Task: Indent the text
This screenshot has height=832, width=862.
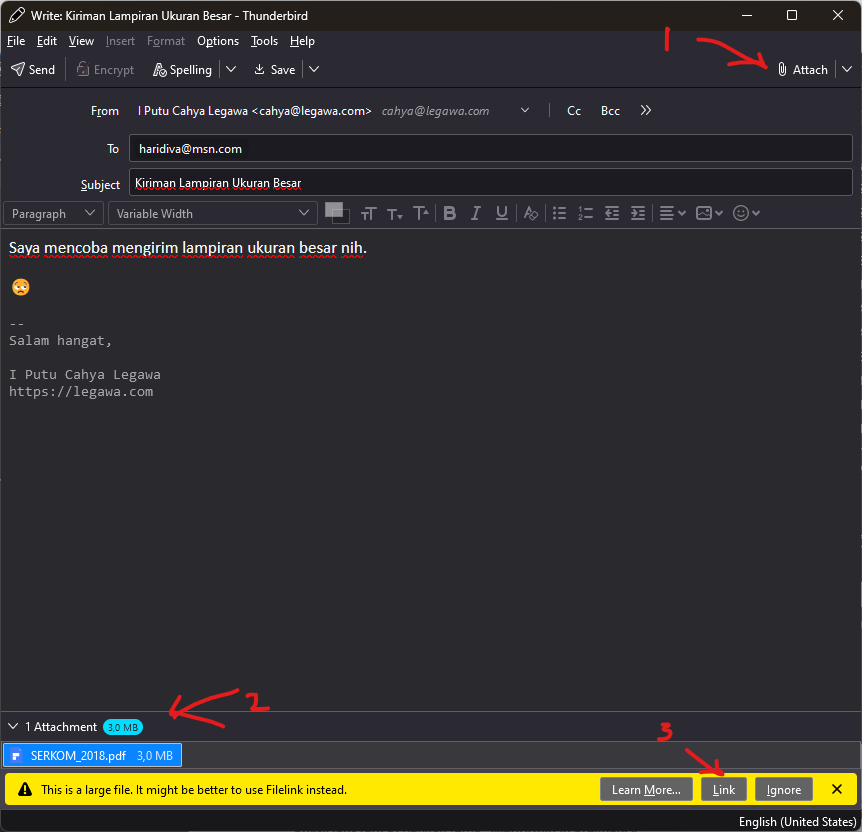Action: [x=638, y=213]
